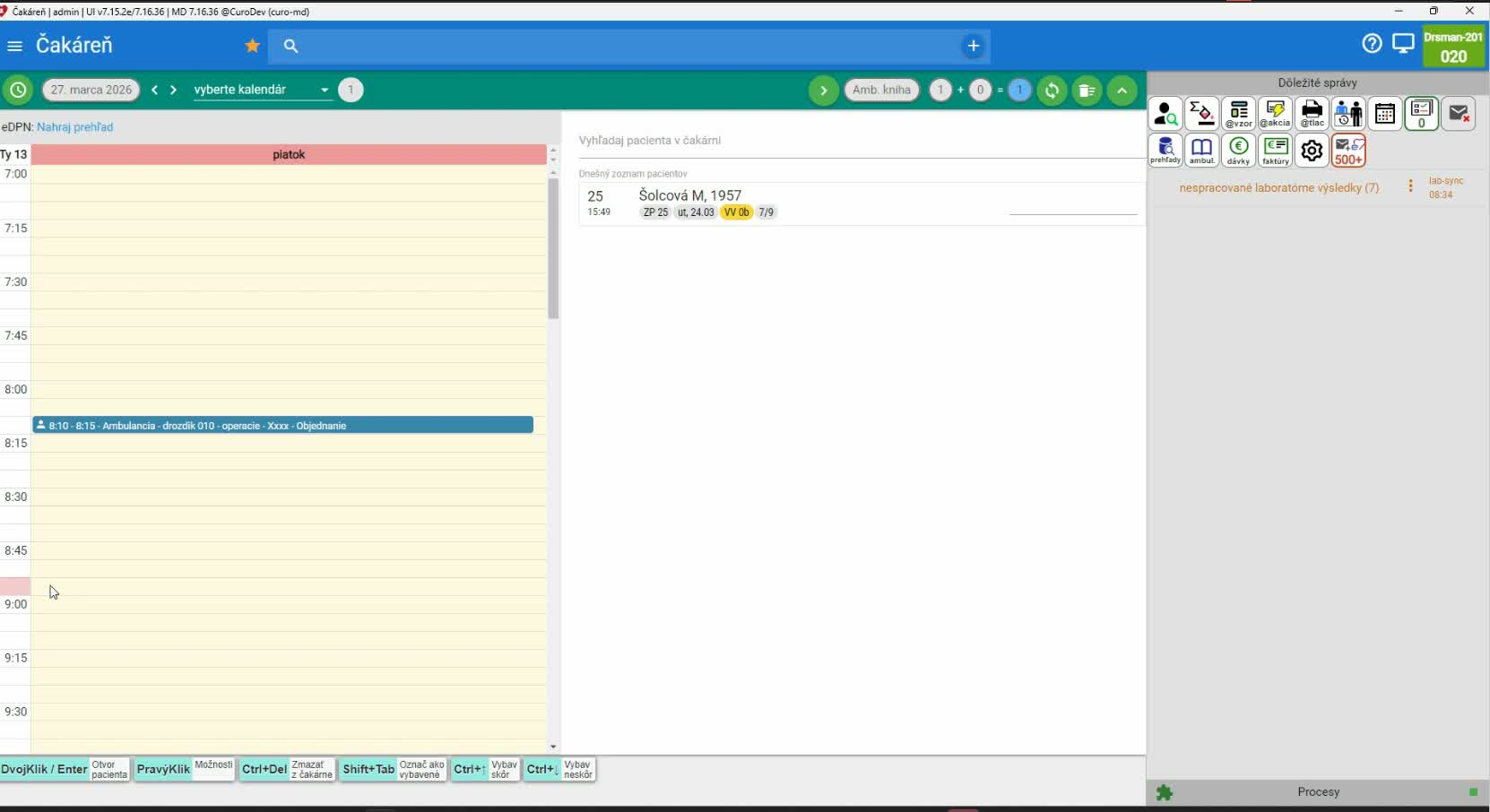Open the hamburger main menu

(14, 46)
